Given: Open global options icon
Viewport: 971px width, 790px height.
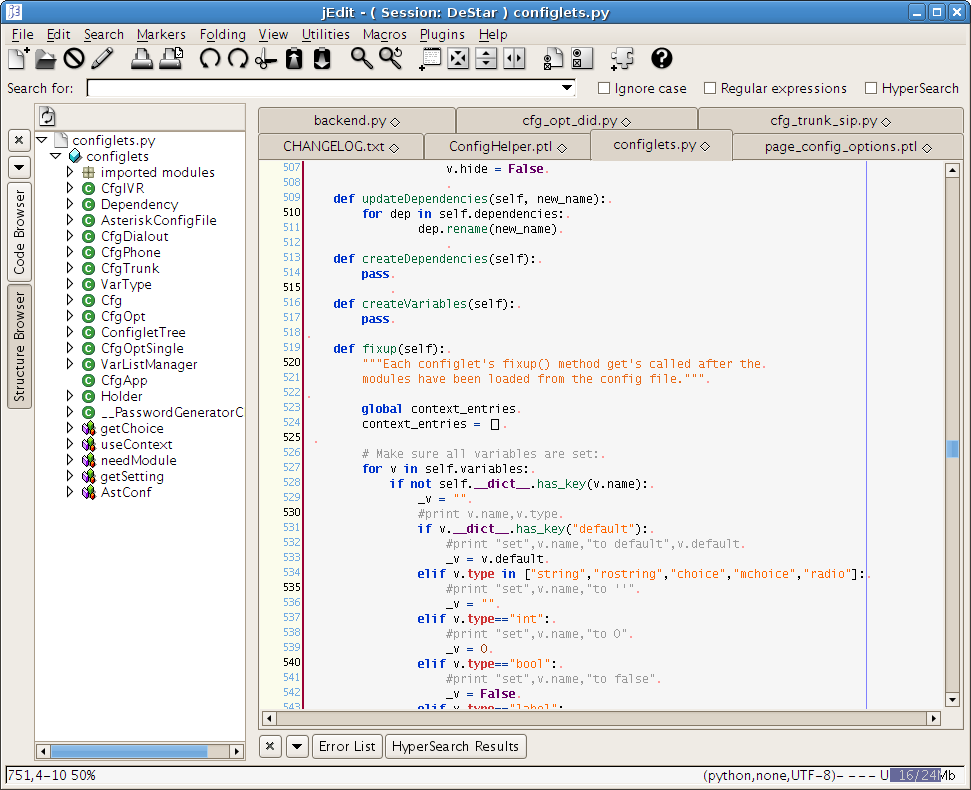Looking at the screenshot, I should coord(581,59).
